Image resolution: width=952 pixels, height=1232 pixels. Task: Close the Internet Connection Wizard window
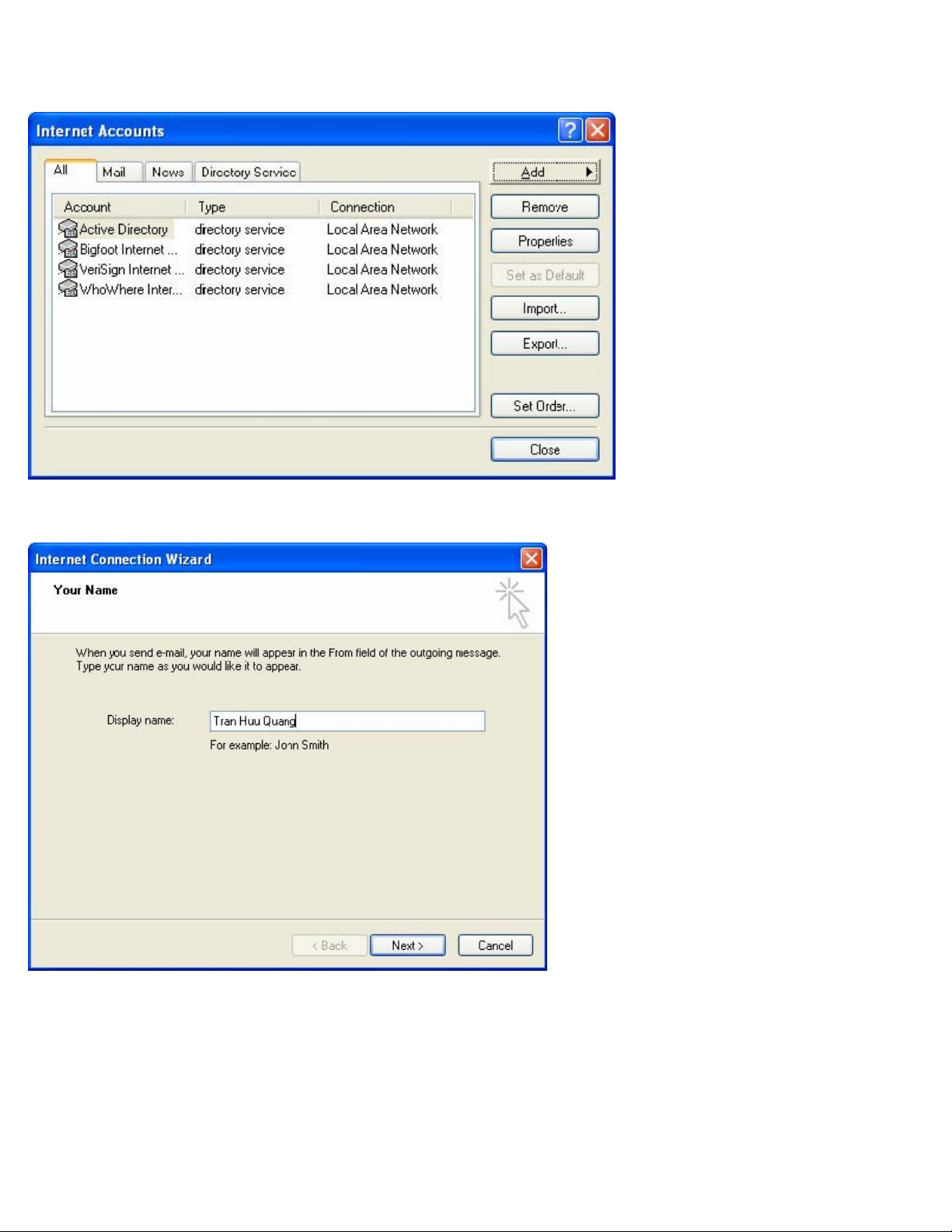point(531,559)
